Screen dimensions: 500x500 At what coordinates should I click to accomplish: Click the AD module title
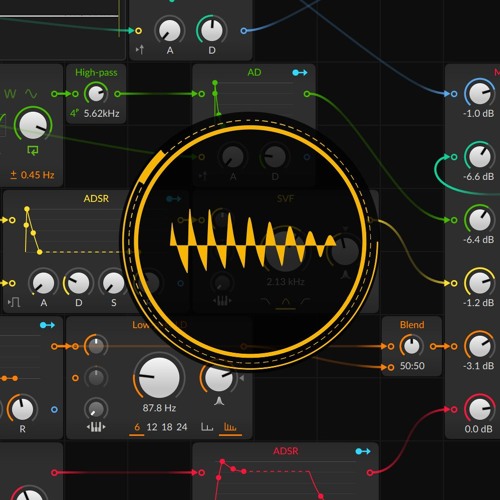(254, 72)
